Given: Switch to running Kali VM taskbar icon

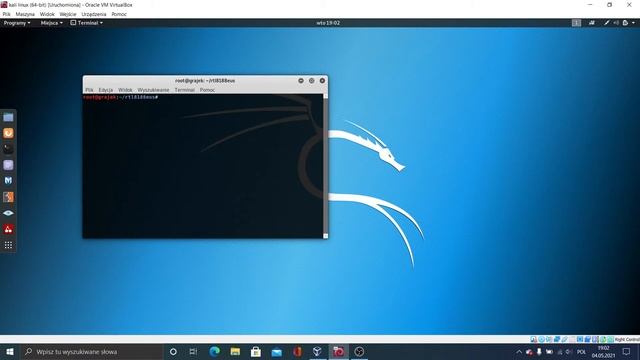Looking at the screenshot, I should [338, 351].
